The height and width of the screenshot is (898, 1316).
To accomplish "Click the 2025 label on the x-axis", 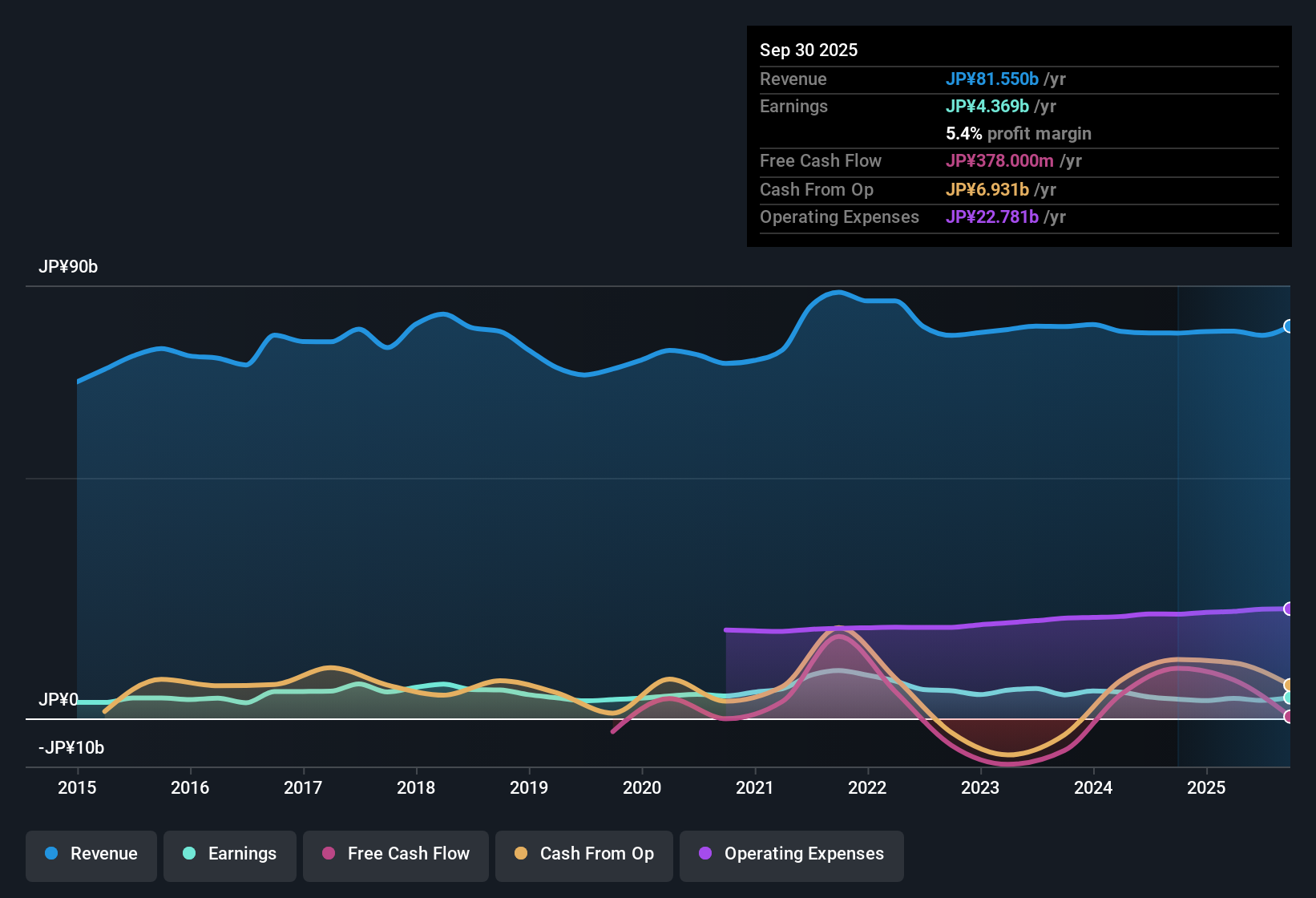I will pos(1207,788).
